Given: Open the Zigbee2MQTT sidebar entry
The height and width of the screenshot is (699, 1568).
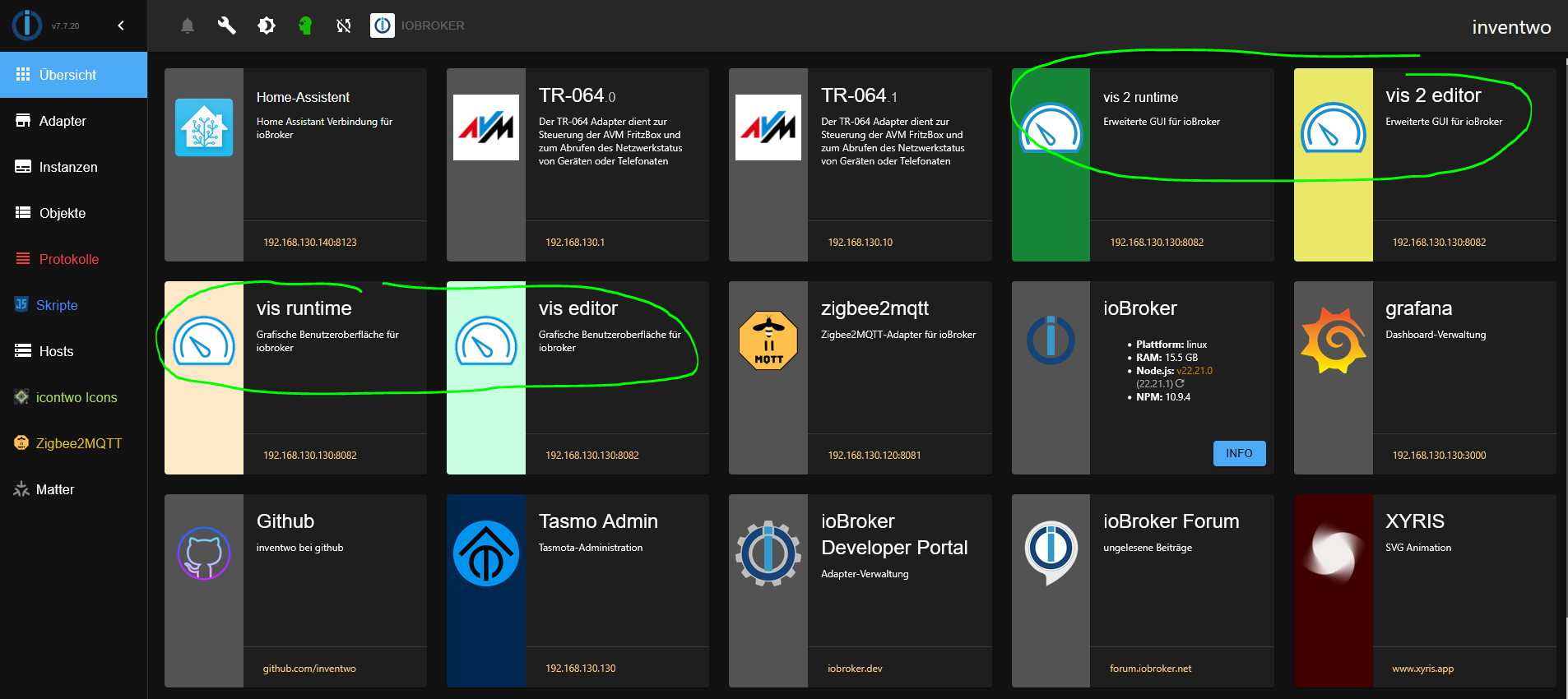Looking at the screenshot, I should tap(74, 443).
